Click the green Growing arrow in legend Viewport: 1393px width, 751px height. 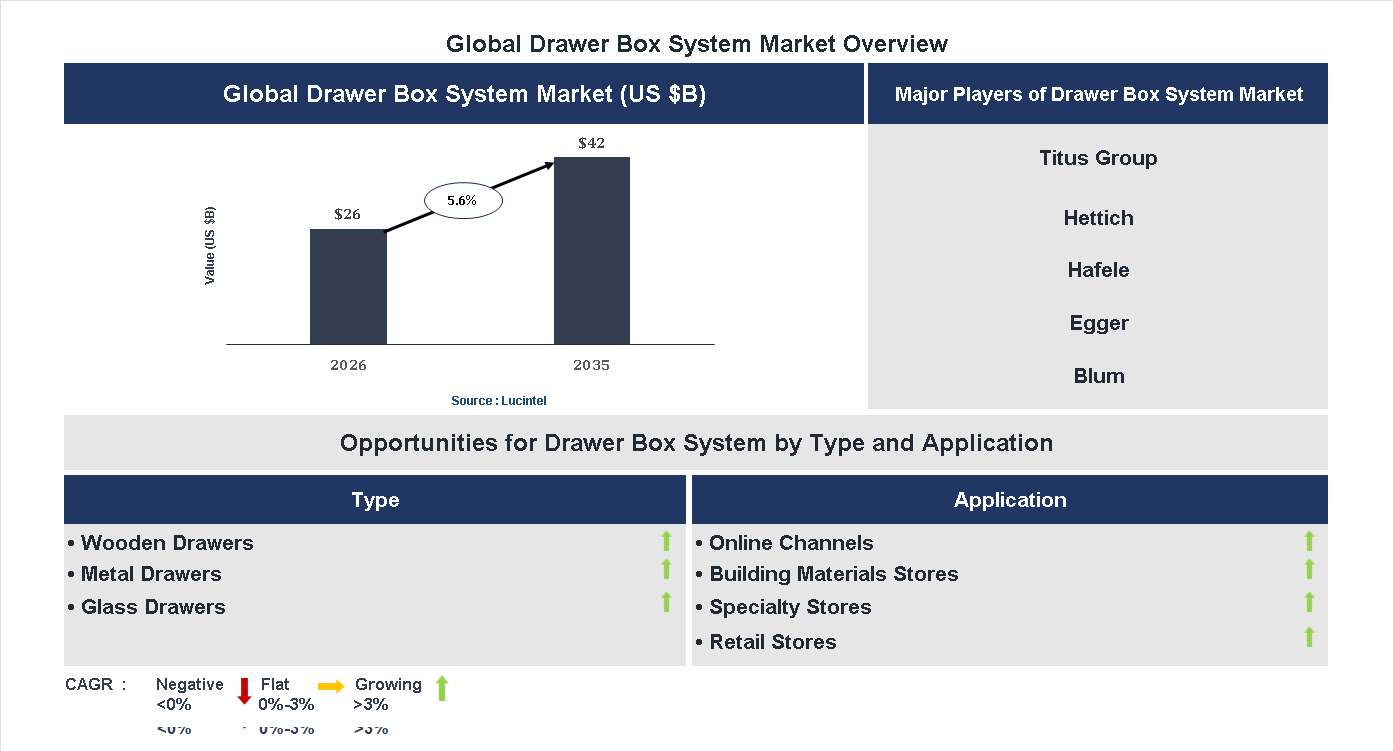click(x=441, y=690)
